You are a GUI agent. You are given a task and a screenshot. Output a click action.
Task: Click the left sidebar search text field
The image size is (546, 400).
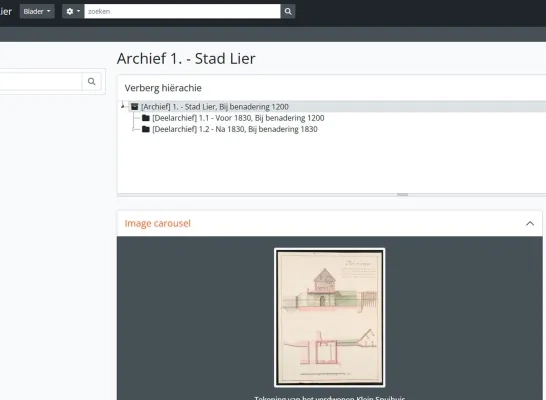tap(40, 81)
